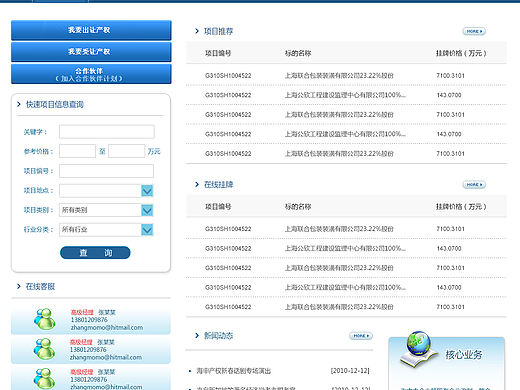Click the arrow icon before 项目推荐 heading
Screen dimensions: 520x390
click(197, 31)
